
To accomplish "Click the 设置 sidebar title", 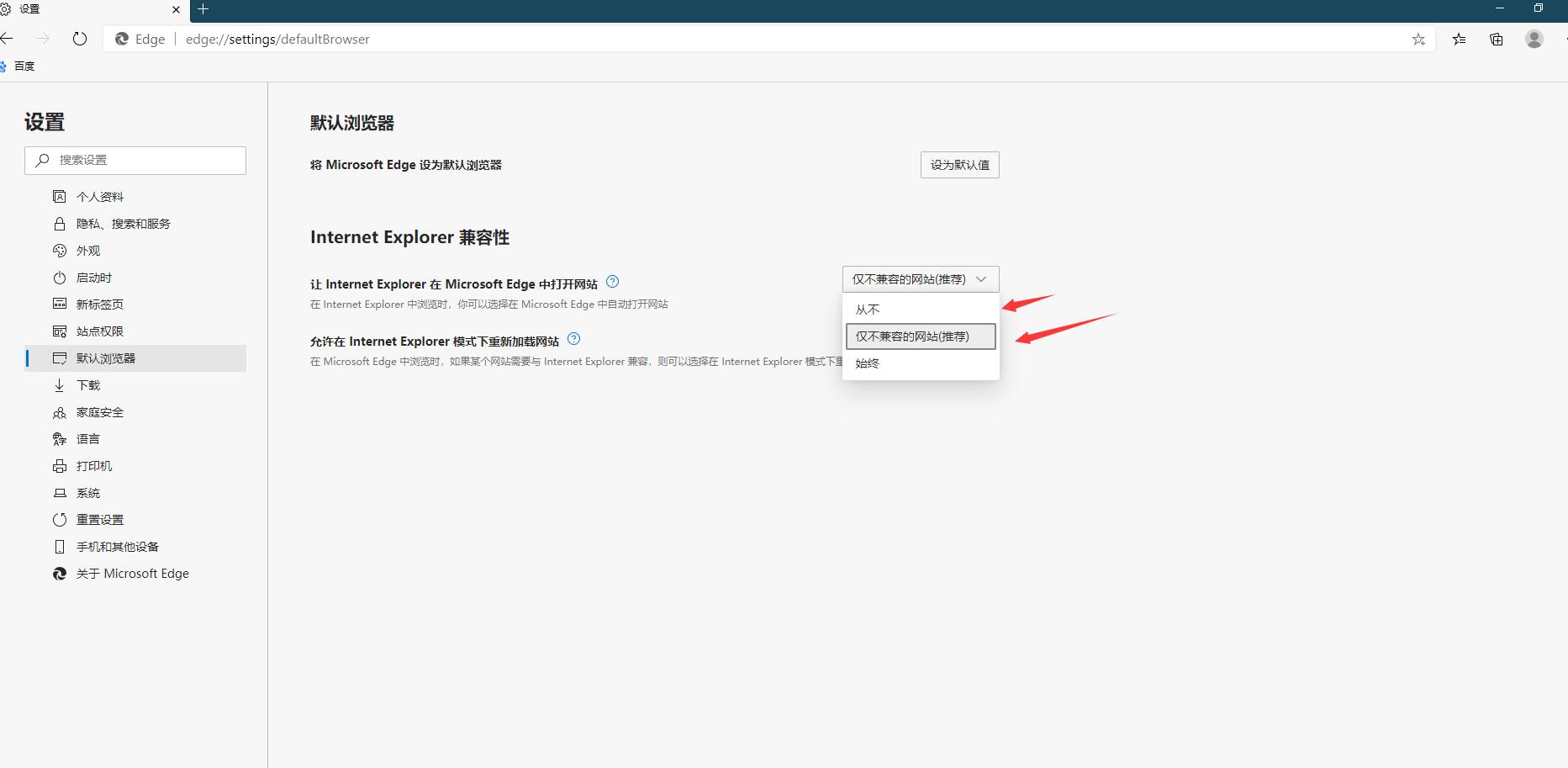I will pos(45,122).
